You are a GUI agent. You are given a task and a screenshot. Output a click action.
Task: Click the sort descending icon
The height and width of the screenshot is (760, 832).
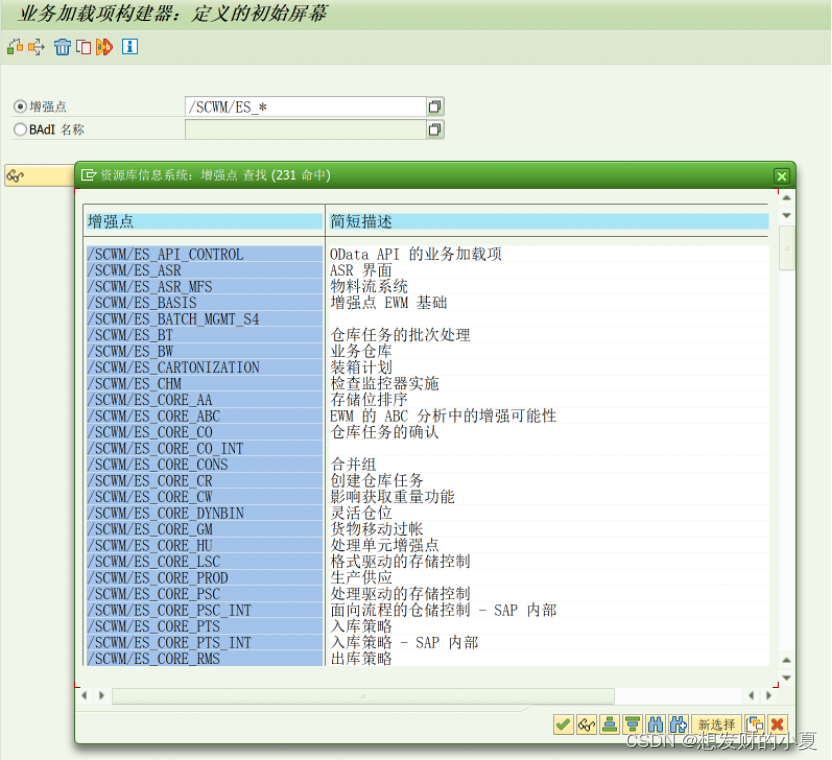coord(632,724)
